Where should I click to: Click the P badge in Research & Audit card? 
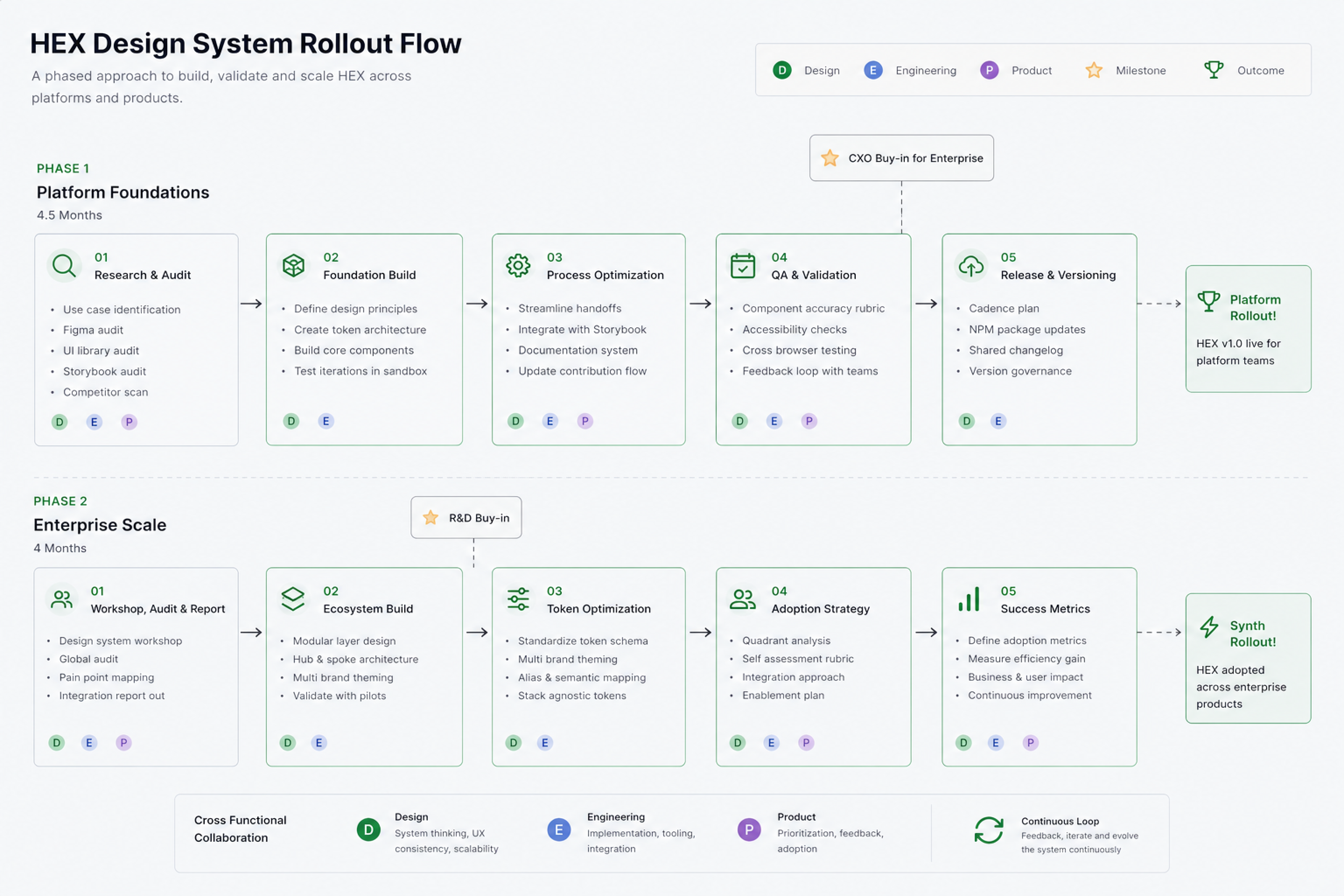click(129, 422)
